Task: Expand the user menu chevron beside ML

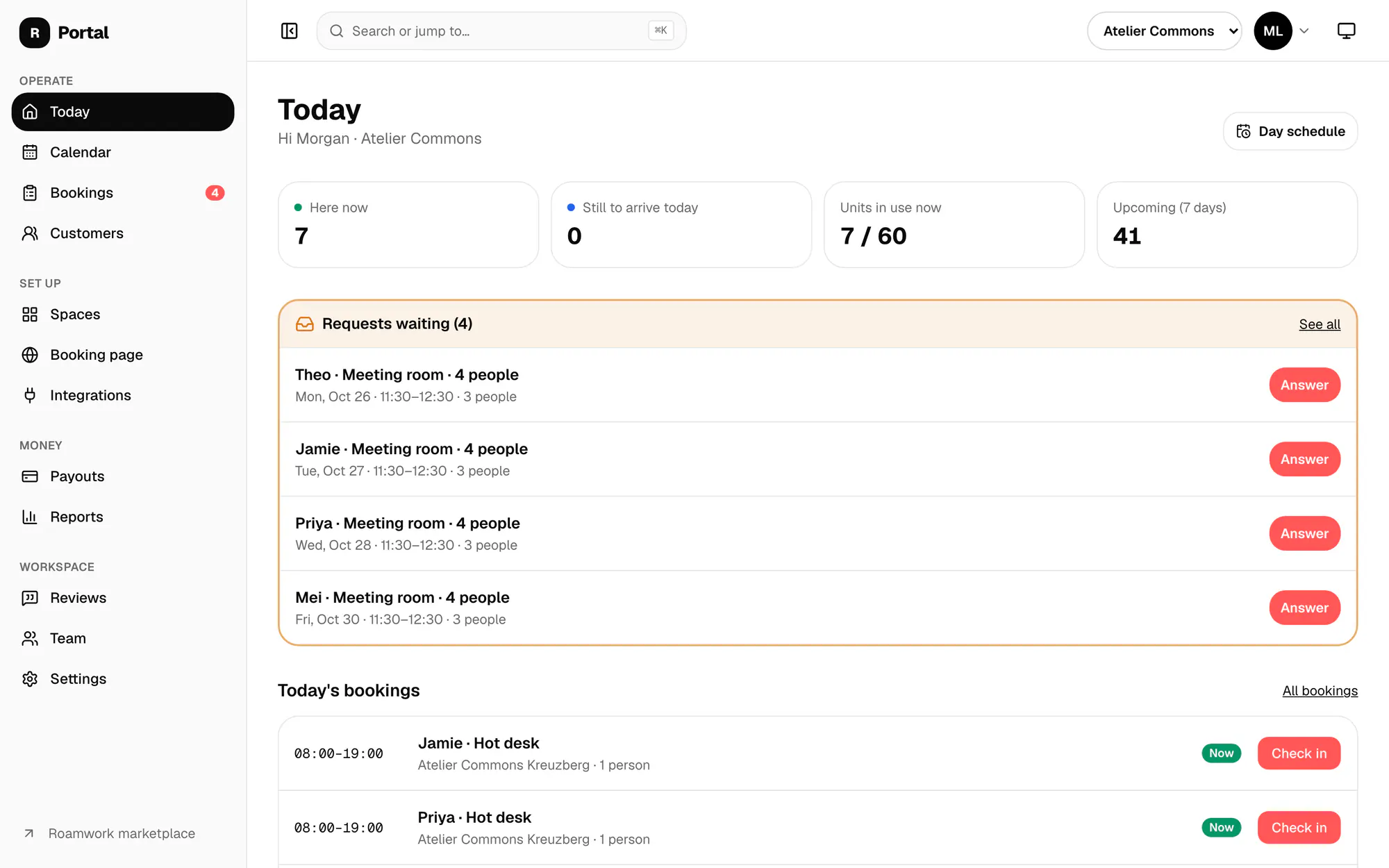Action: (x=1304, y=31)
